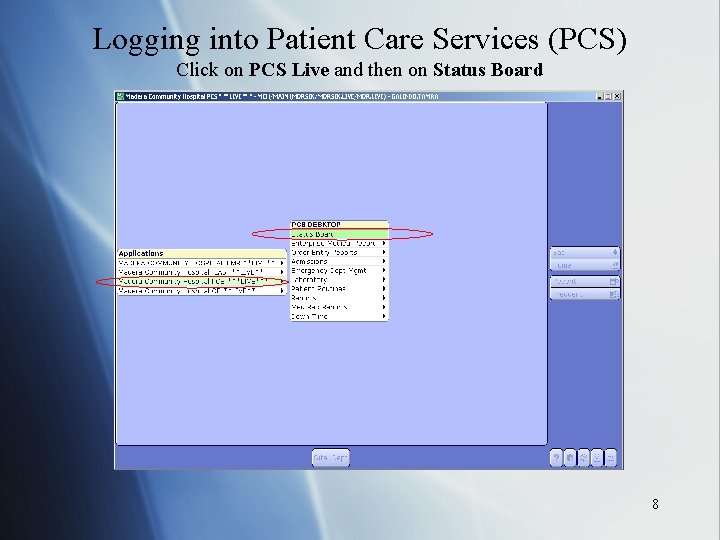Maximize the Madera Community Hospital PCS window

(608, 96)
